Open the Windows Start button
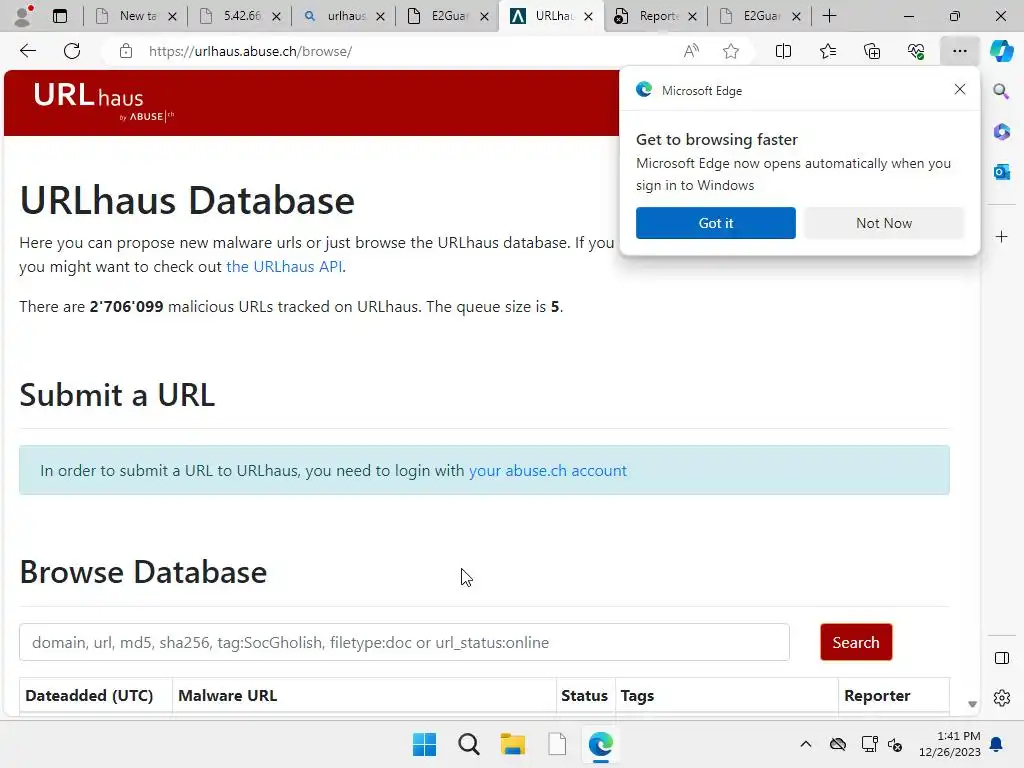The width and height of the screenshot is (1024, 768). click(424, 744)
